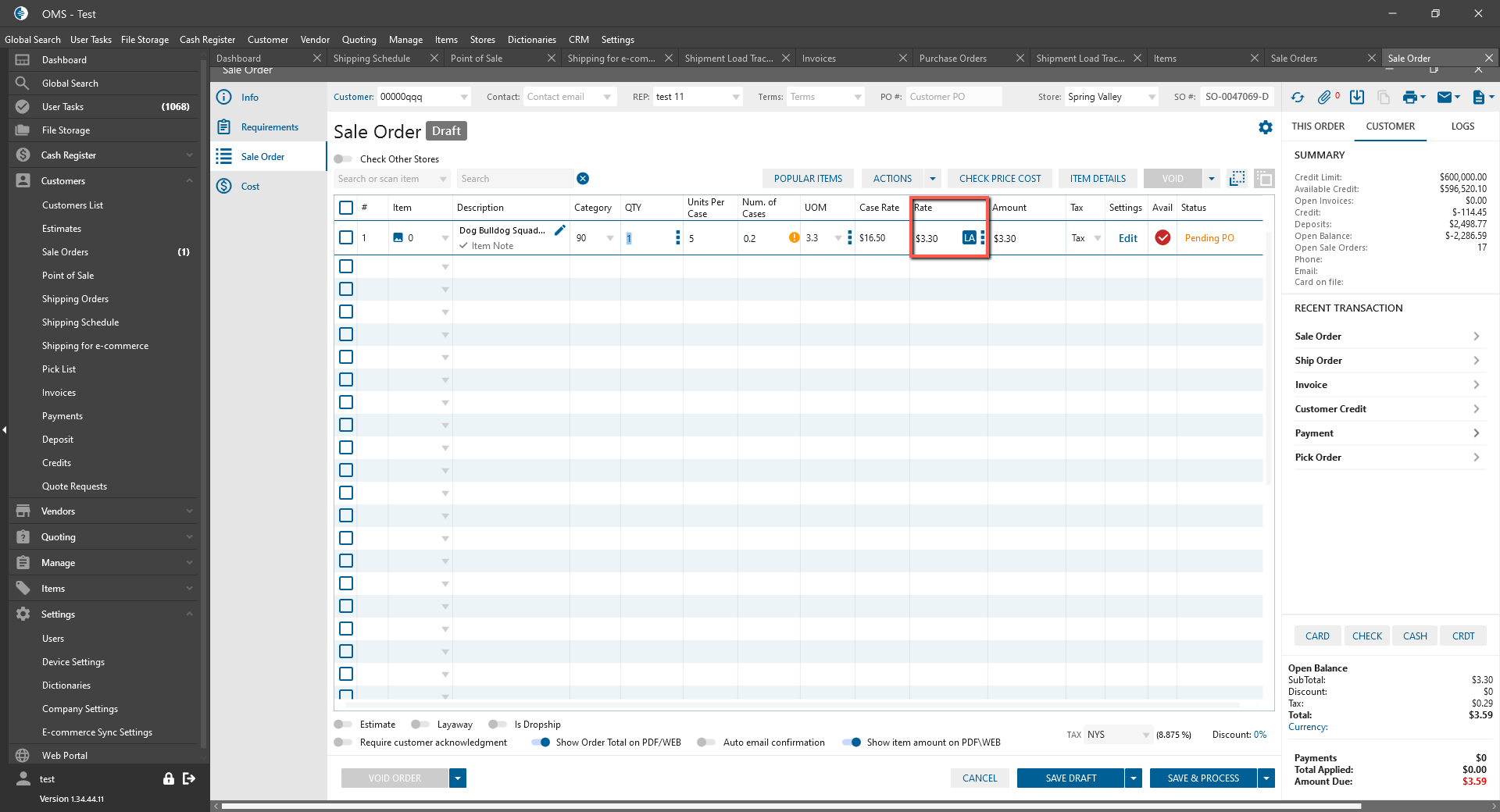This screenshot has width=1500, height=812.
Task: Toggle Check Other Stores switch
Action: 343,159
